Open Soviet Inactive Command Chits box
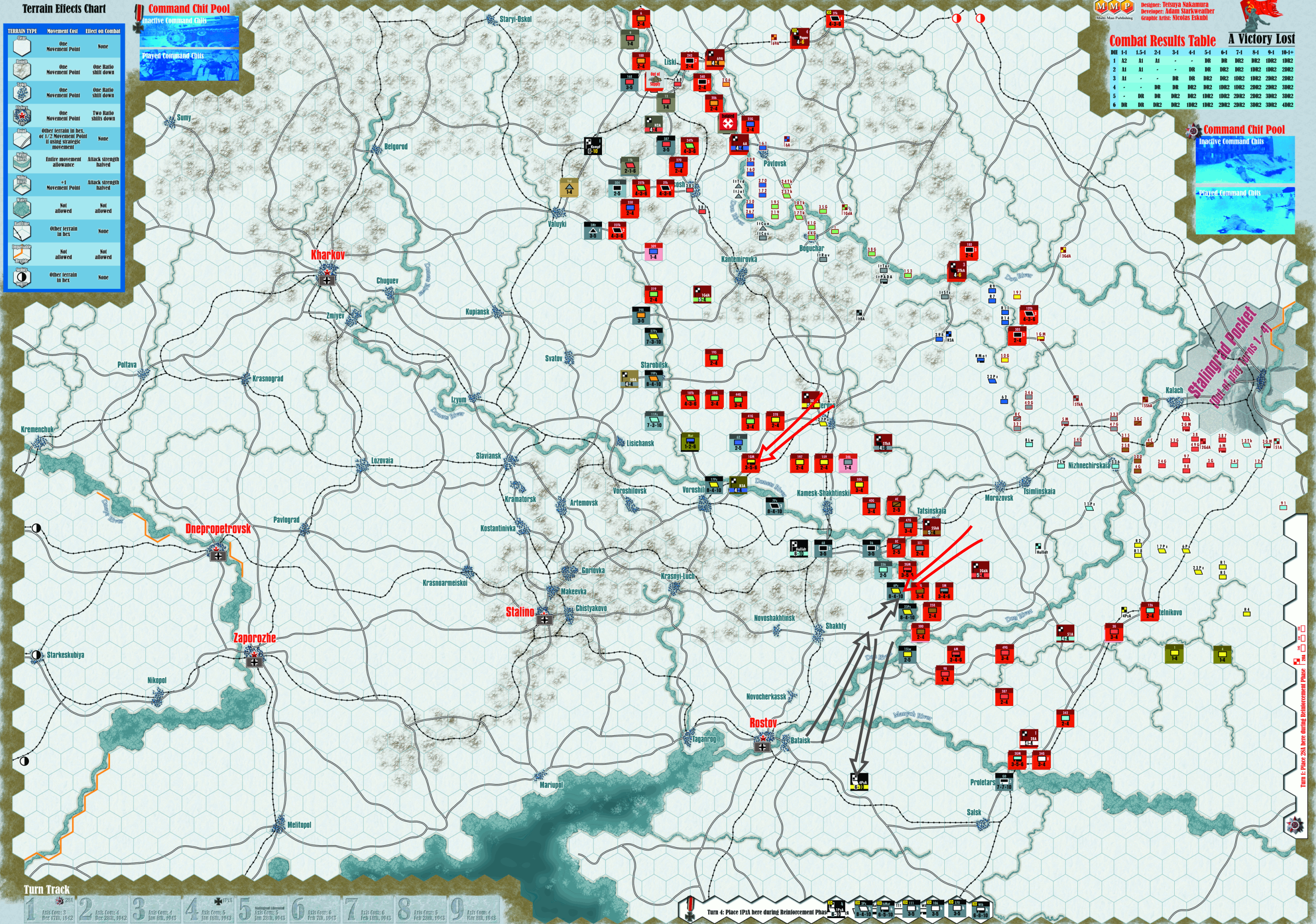The height and width of the screenshot is (924, 1316). tap(1245, 160)
